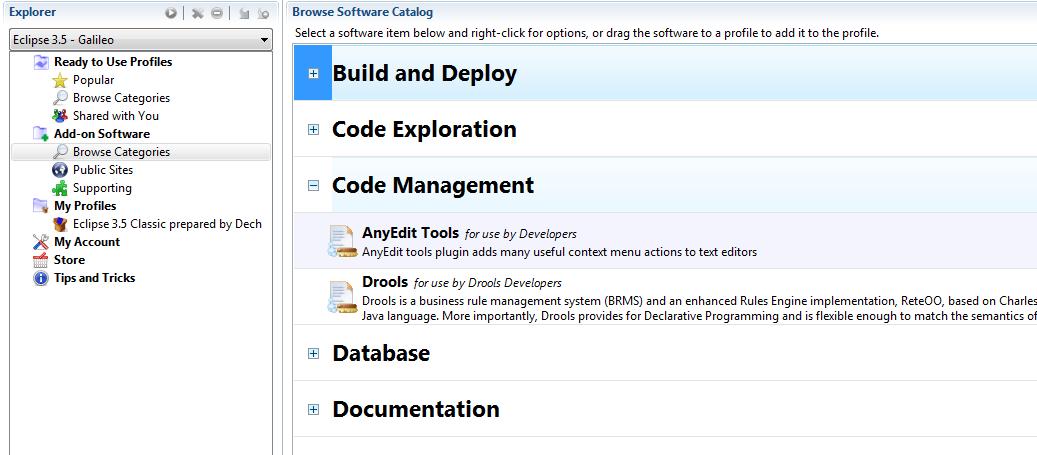Select the Database heading

click(x=381, y=353)
